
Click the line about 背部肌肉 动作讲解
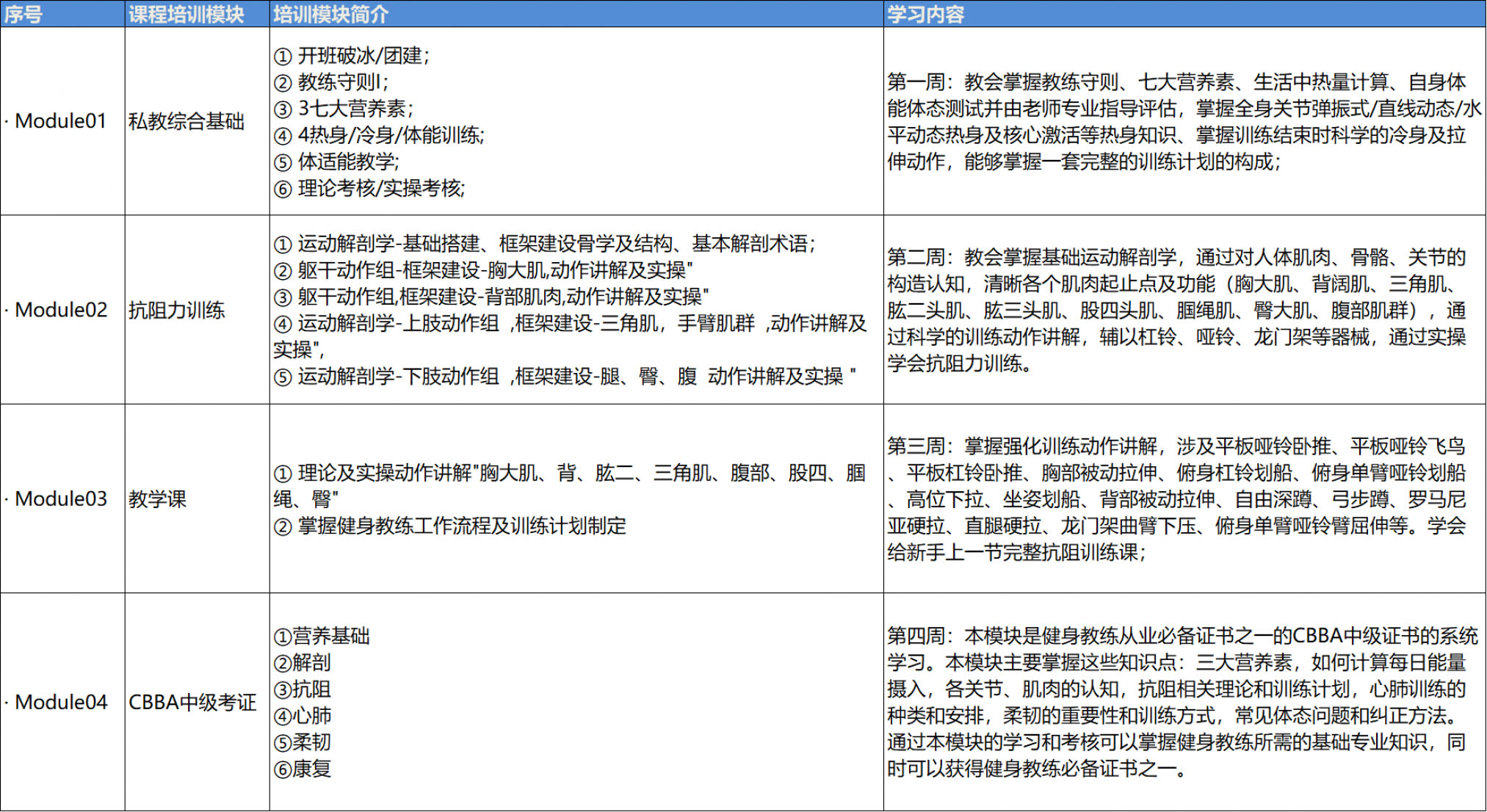click(491, 297)
